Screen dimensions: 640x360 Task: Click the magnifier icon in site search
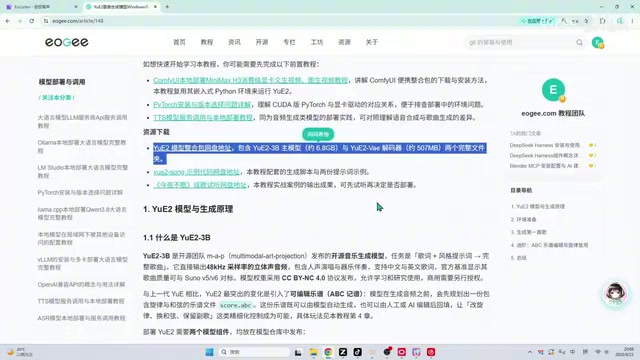click(579, 42)
